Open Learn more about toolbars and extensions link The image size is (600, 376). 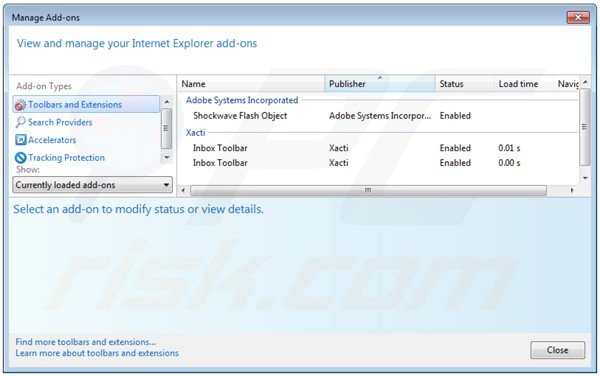(97, 353)
